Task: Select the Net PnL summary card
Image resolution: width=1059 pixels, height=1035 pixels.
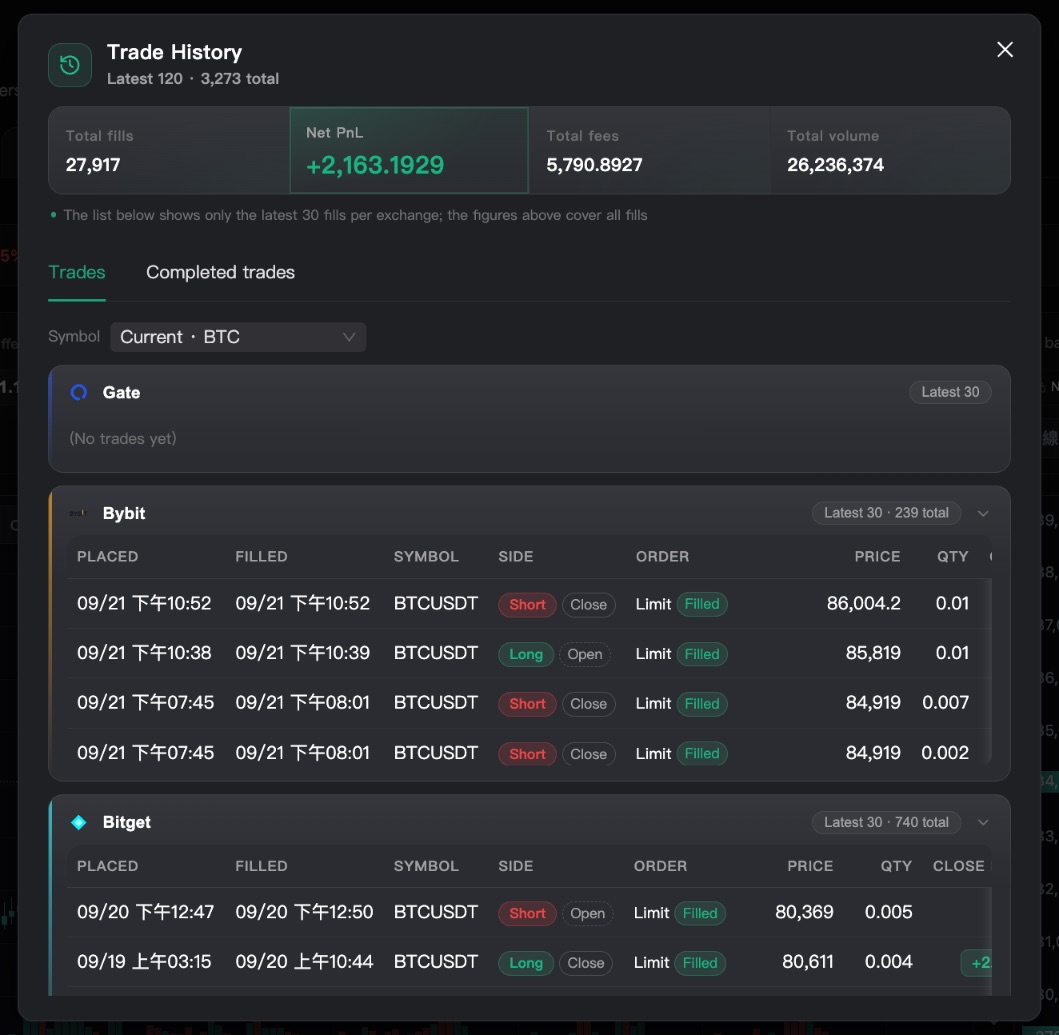Action: [409, 150]
